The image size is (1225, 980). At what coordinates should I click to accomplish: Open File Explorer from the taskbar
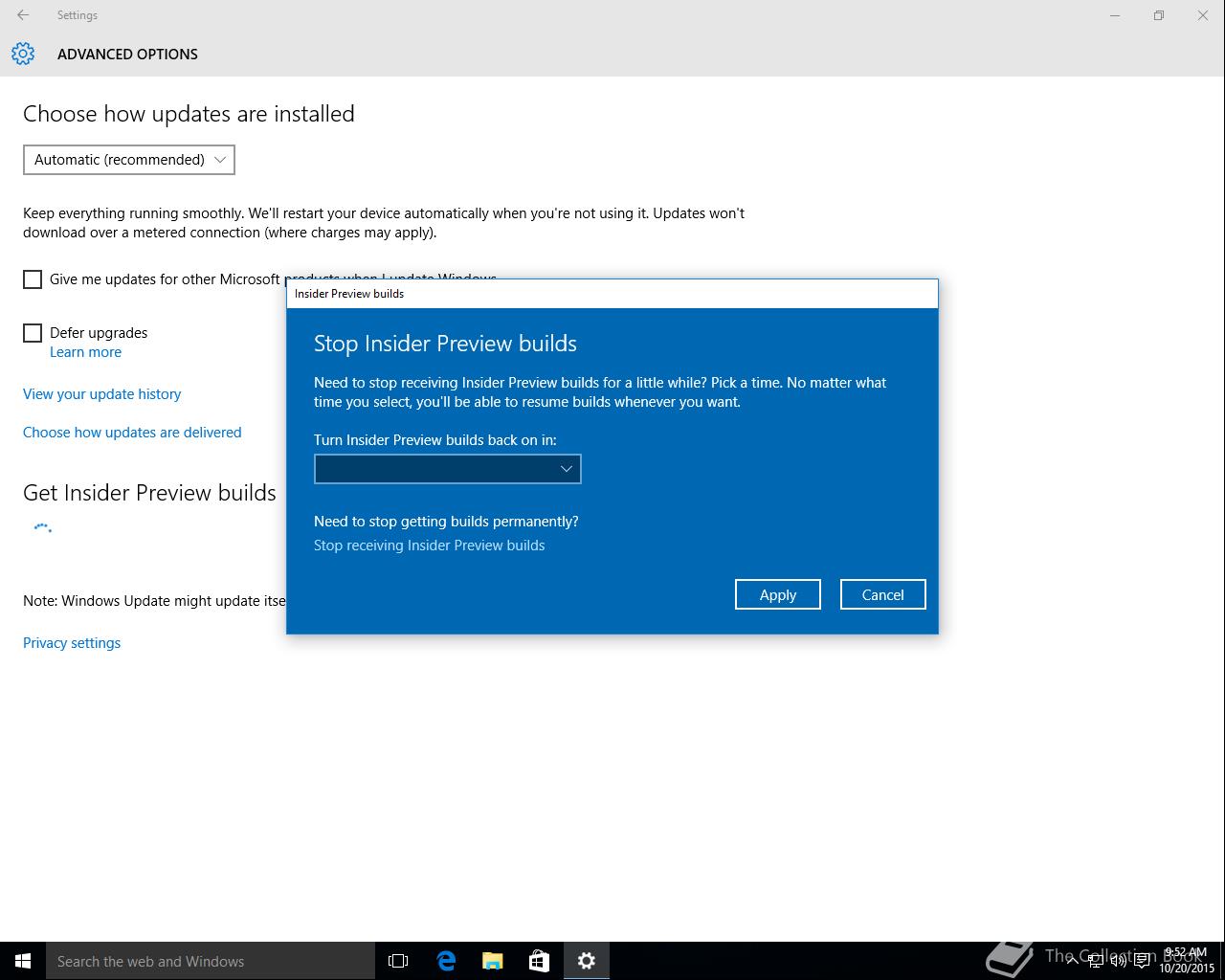click(x=493, y=961)
